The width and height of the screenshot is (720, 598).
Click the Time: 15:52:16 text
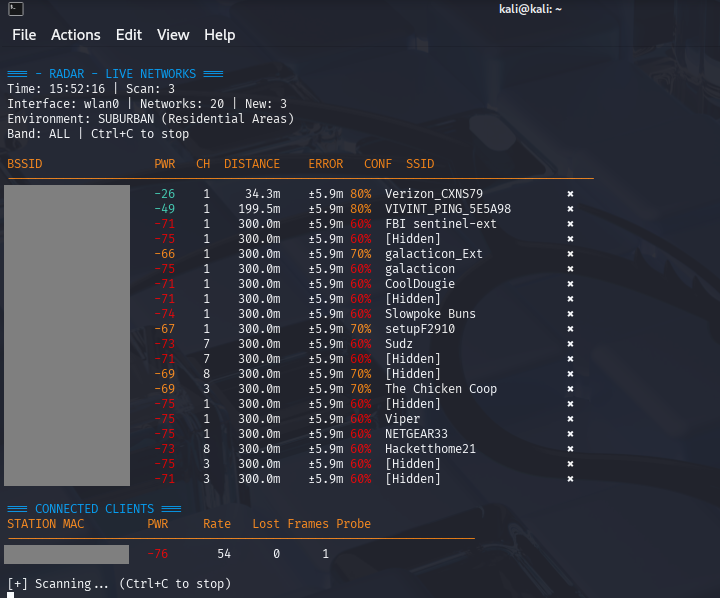click(x=56, y=89)
